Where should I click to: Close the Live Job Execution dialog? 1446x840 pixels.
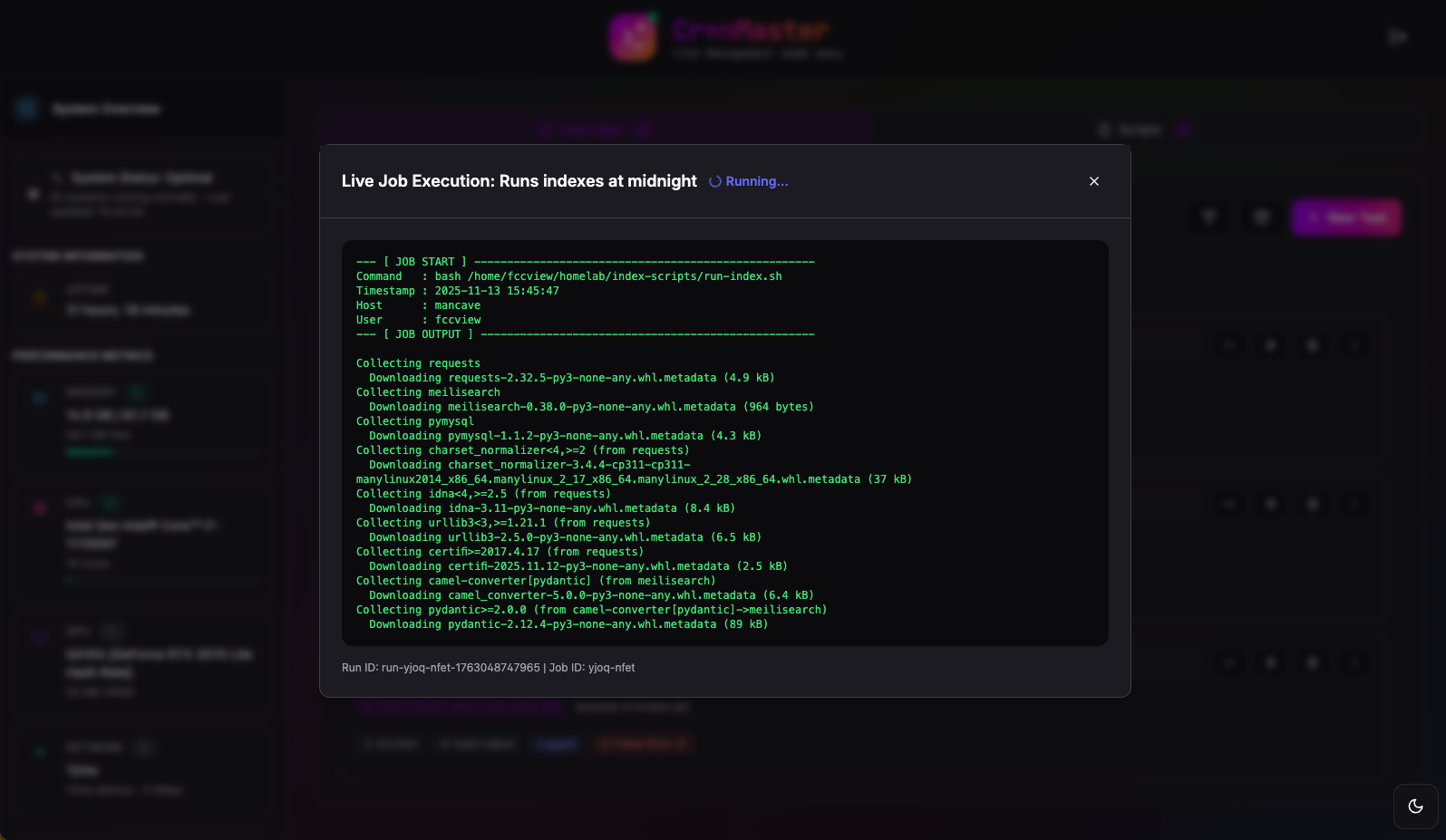pyautogui.click(x=1094, y=181)
